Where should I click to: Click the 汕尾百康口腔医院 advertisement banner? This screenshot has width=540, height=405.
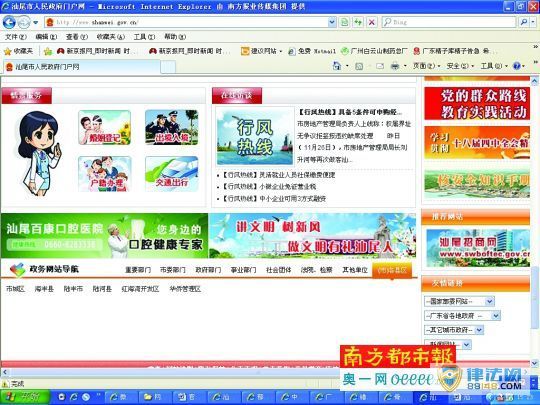pyautogui.click(x=104, y=236)
